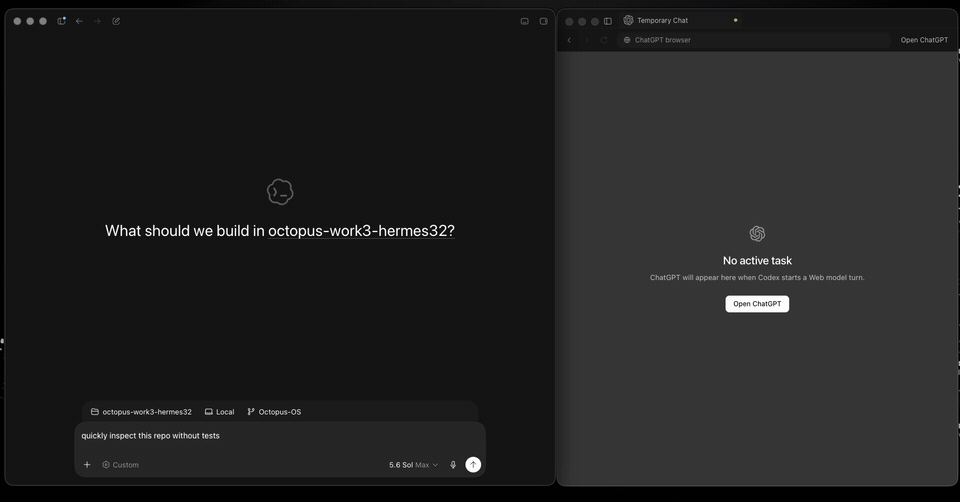Click the white Open ChatGPT button
The width and height of the screenshot is (960, 502).
757,304
